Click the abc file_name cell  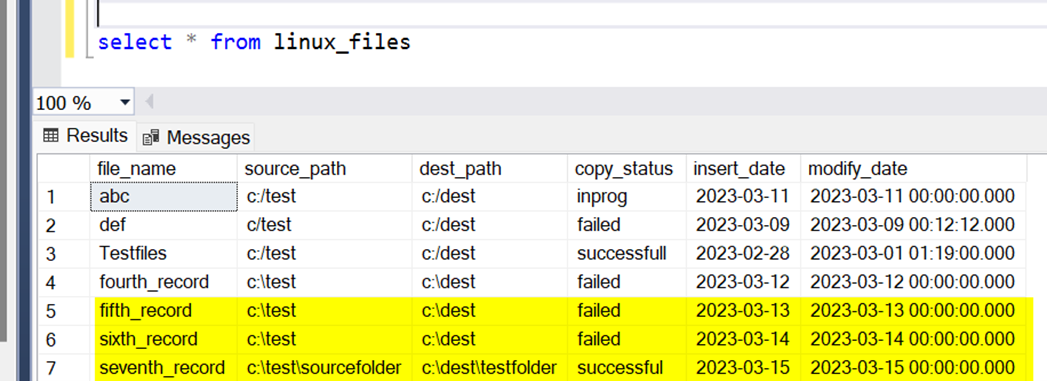point(164,196)
